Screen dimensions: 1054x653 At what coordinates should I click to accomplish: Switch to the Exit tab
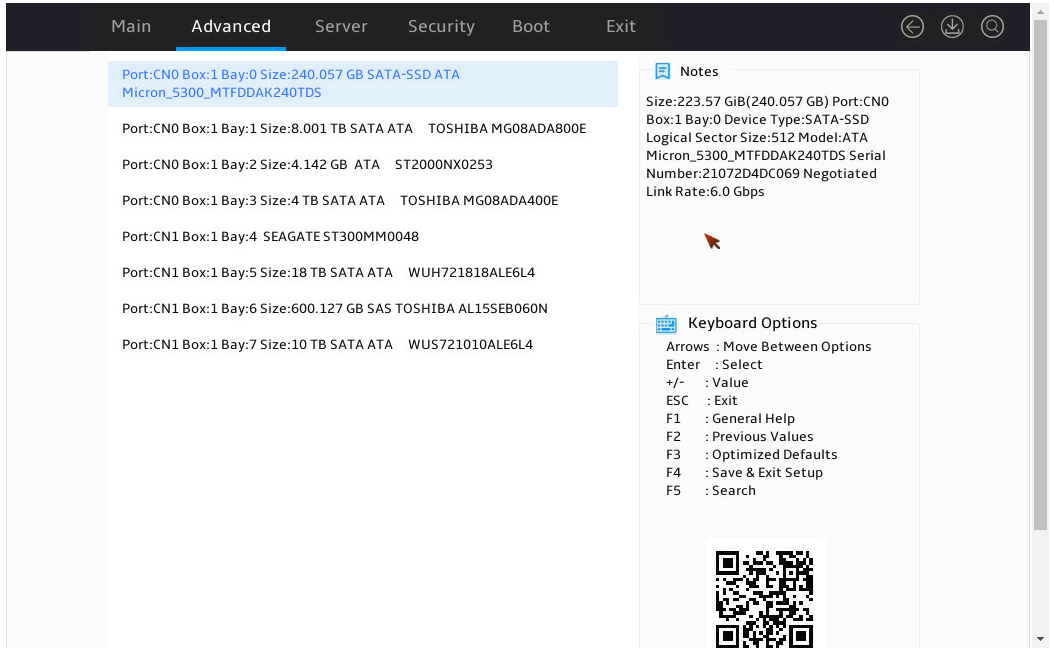tap(621, 26)
